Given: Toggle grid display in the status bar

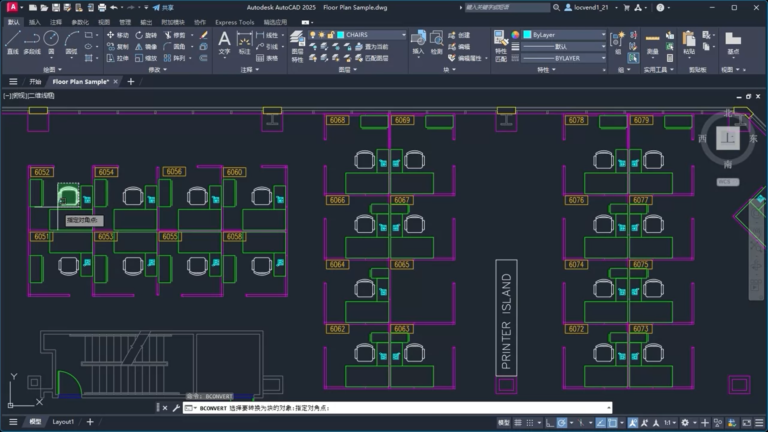Looking at the screenshot, I should click(518, 423).
